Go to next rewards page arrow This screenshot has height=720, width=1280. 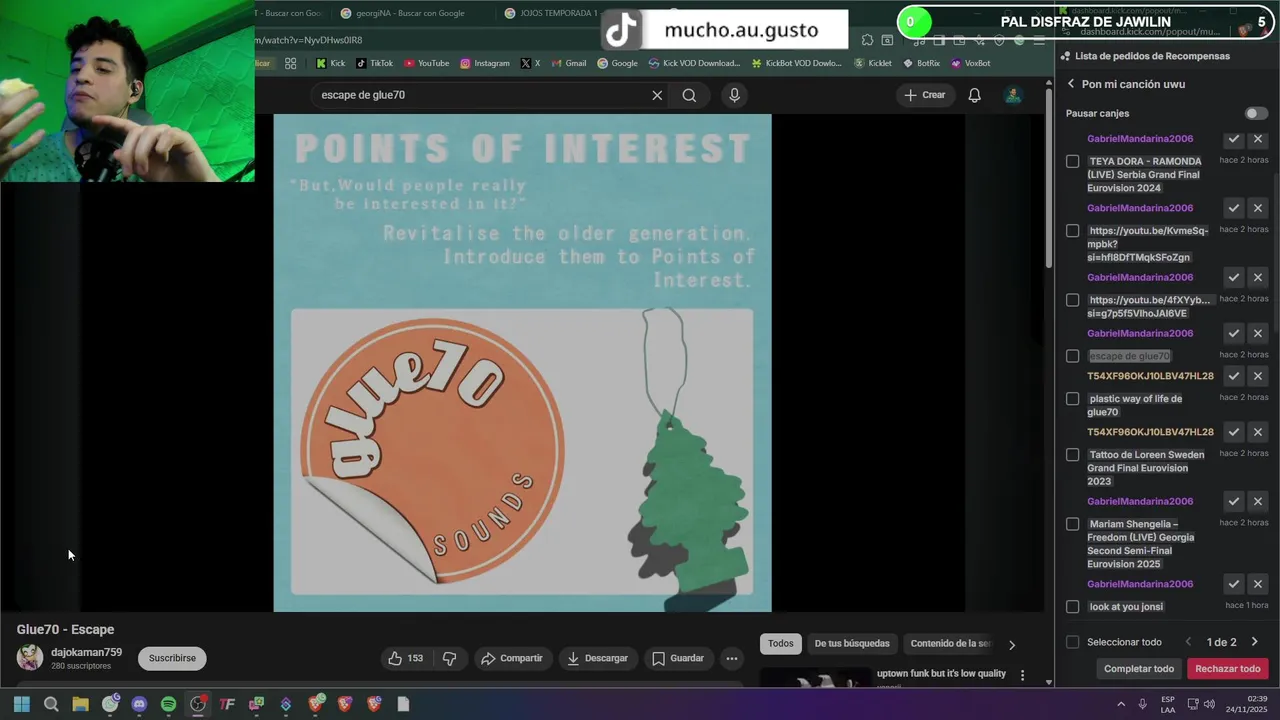point(1254,642)
